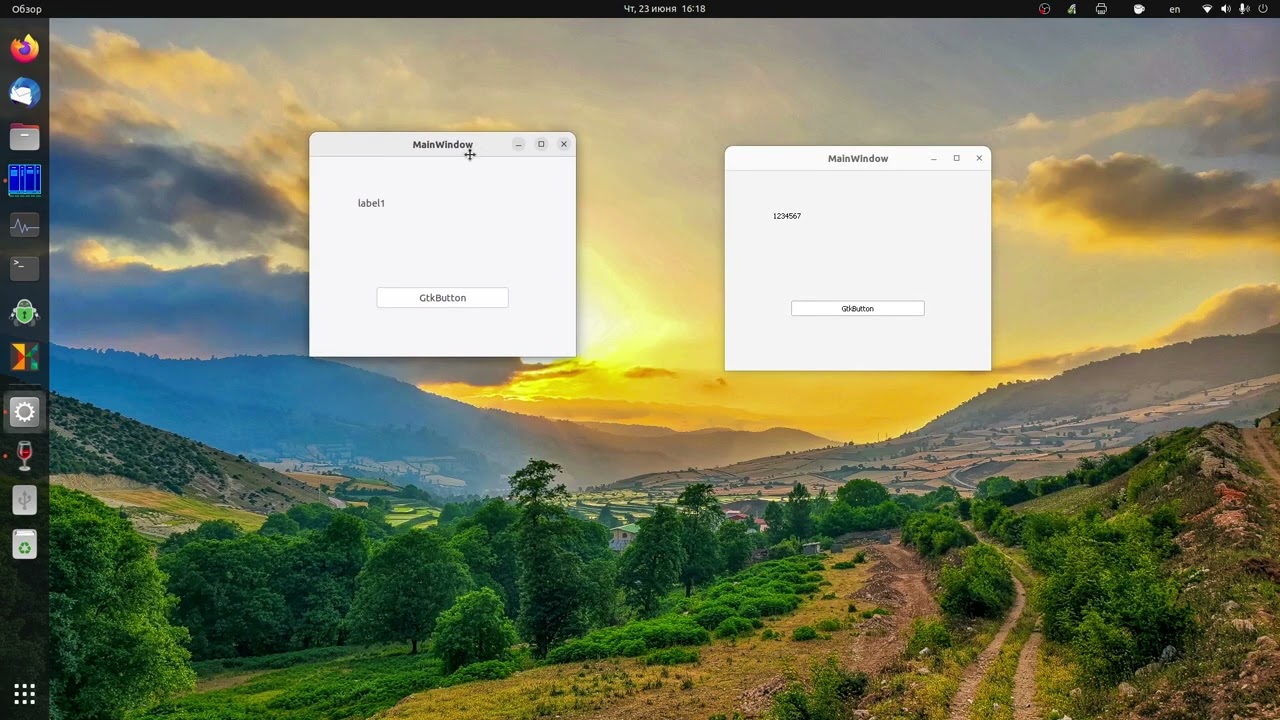Open the Trash in the dock
Viewport: 1280px width, 720px height.
(x=24, y=544)
